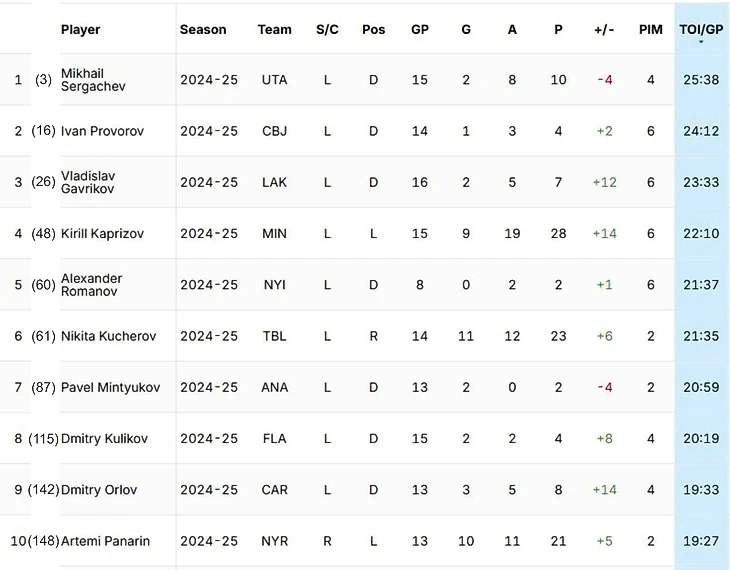Sort by the Pos column header
The image size is (730, 570).
[373, 30]
